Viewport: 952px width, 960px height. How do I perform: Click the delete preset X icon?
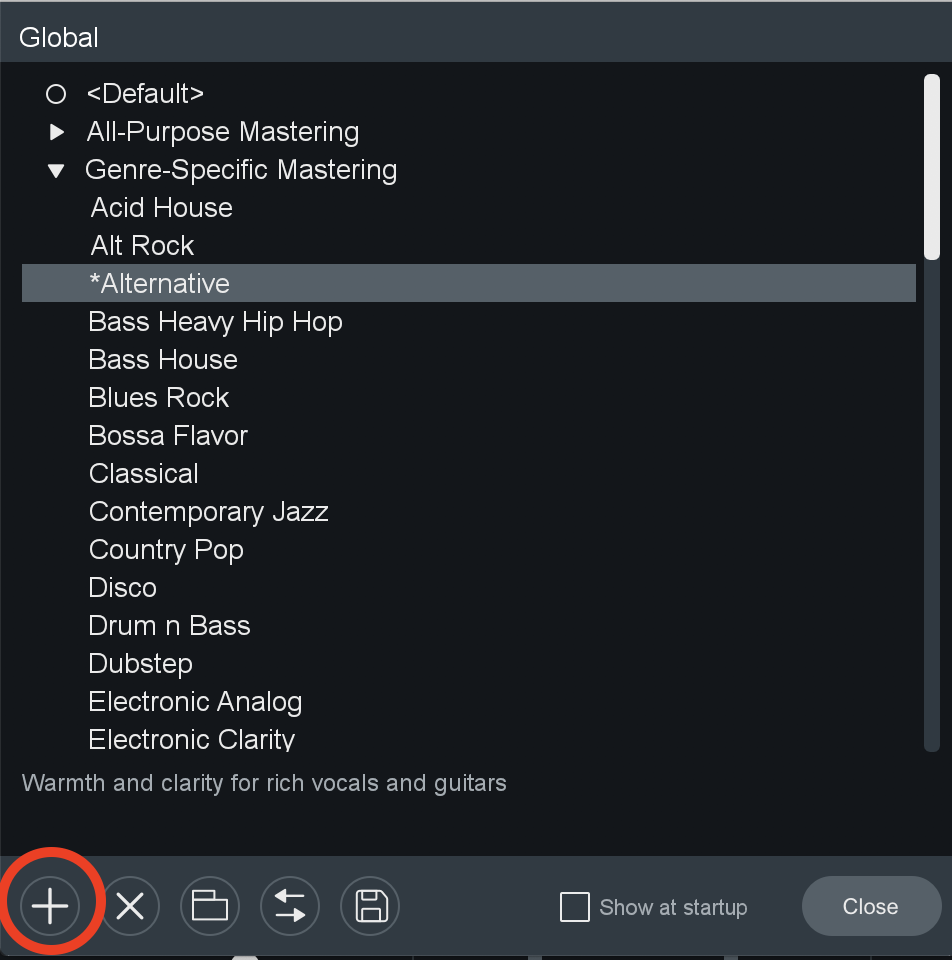(130, 906)
